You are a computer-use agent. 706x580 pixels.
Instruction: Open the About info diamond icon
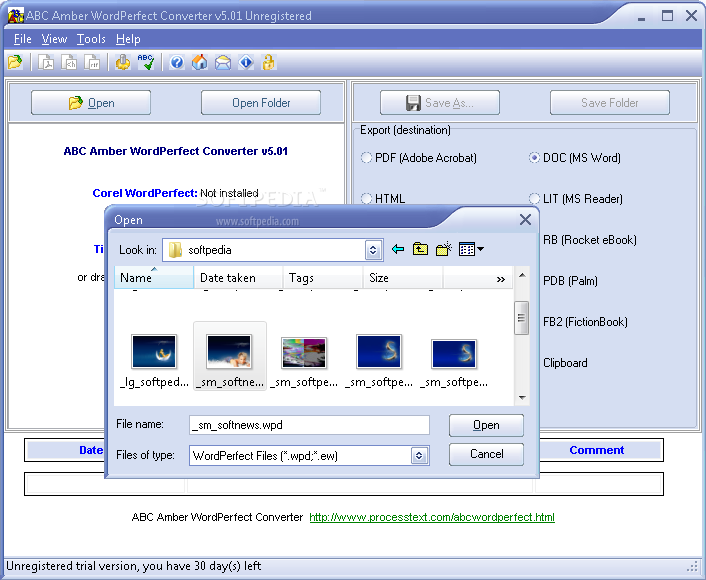(x=246, y=62)
